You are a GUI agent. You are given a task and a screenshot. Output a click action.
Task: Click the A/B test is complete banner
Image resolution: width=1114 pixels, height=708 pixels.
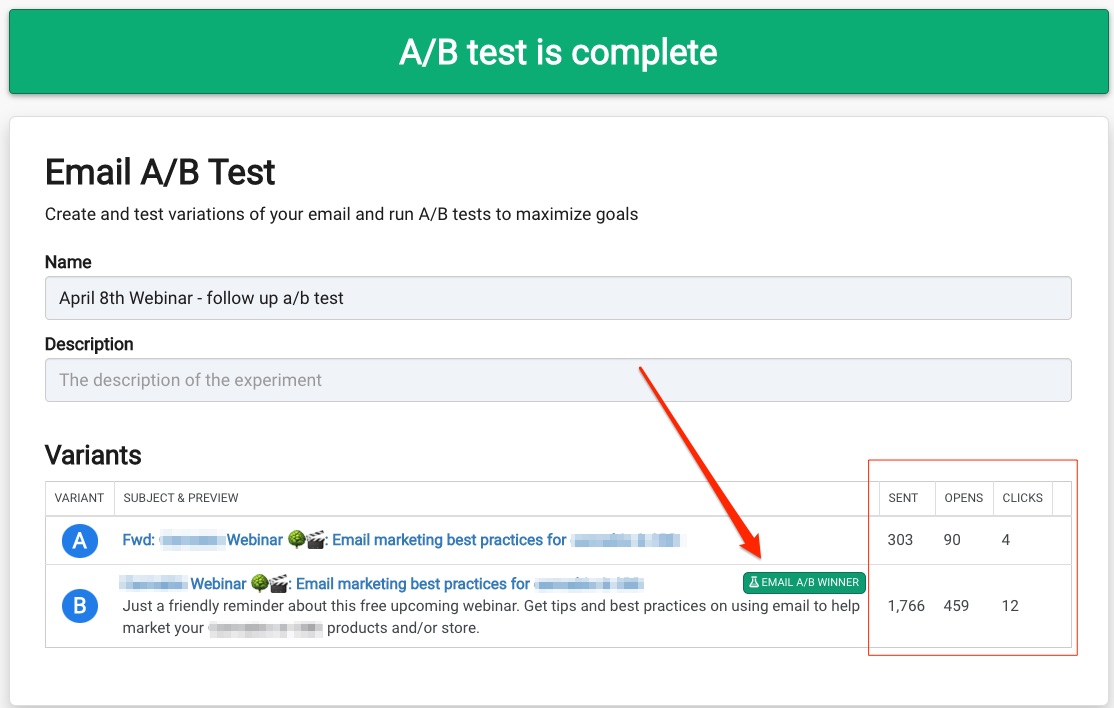[558, 52]
